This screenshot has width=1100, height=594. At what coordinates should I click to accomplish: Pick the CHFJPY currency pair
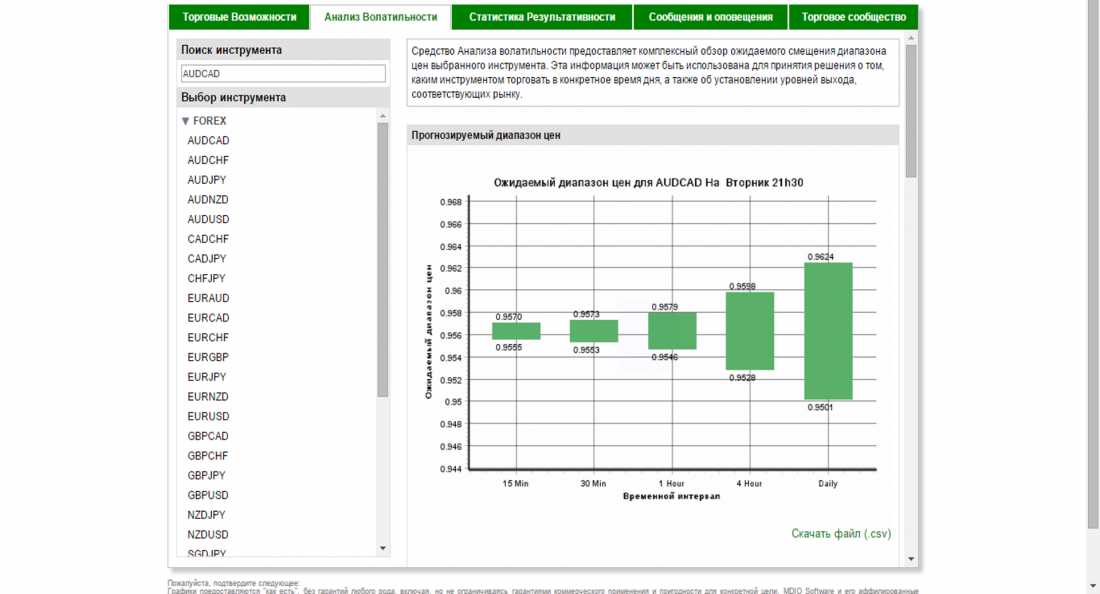click(206, 279)
